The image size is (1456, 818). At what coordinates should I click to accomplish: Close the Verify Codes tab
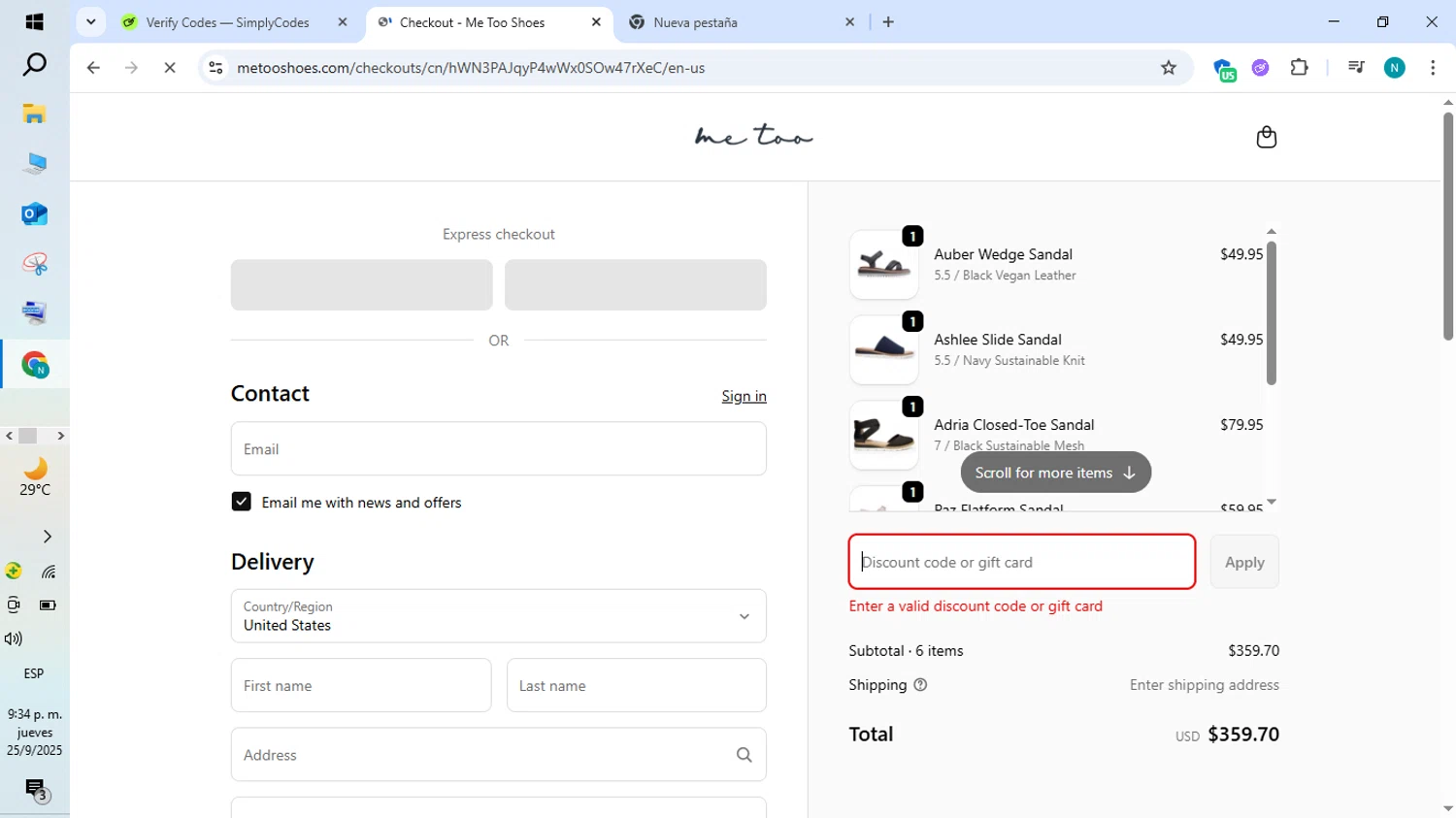pyautogui.click(x=343, y=22)
